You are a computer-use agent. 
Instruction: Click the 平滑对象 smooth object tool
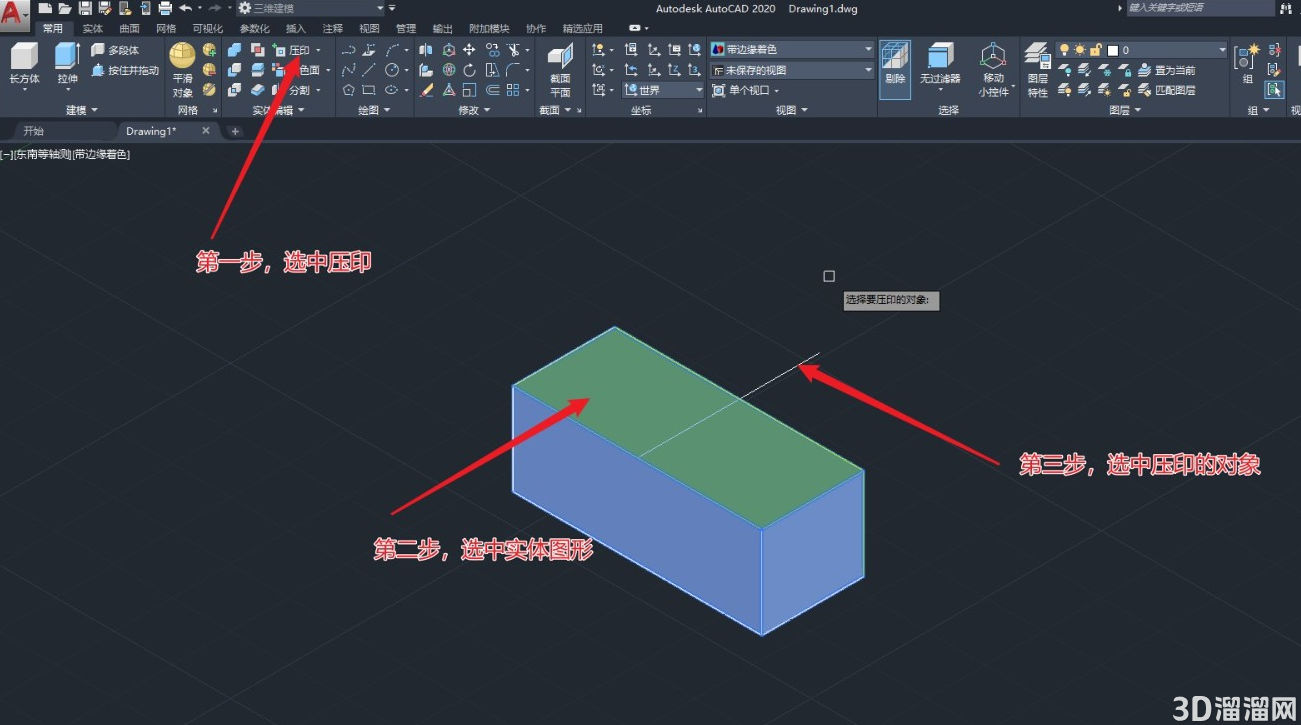coord(182,70)
